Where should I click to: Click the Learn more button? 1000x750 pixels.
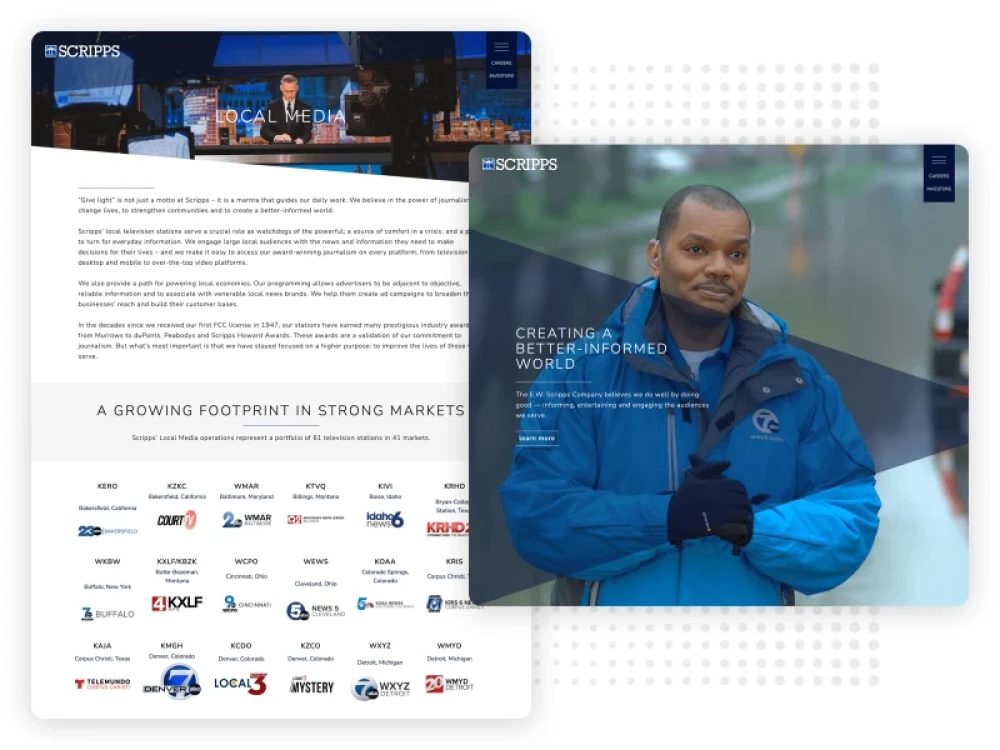537,438
